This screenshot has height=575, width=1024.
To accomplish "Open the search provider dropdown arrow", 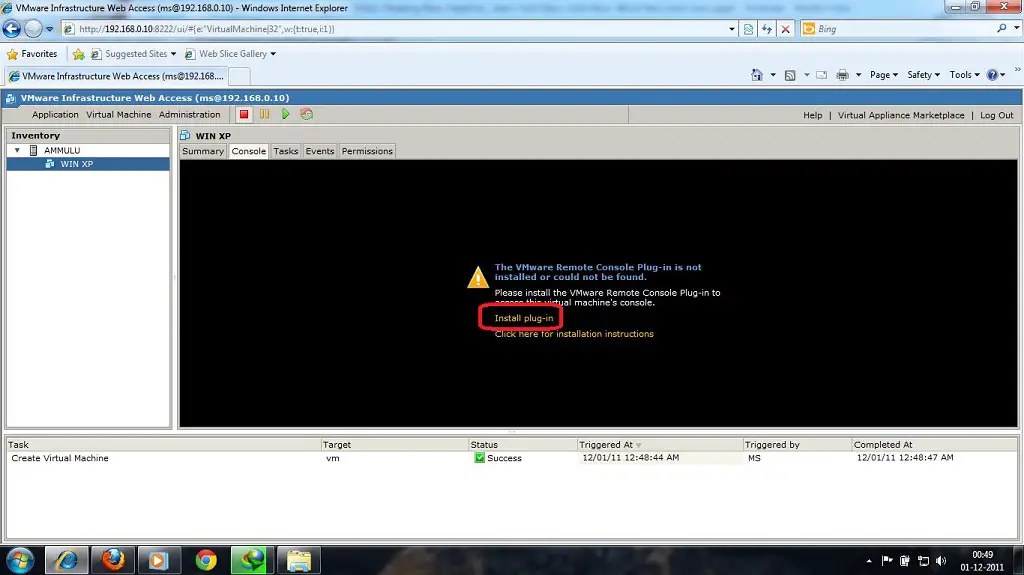I will pos(1016,29).
